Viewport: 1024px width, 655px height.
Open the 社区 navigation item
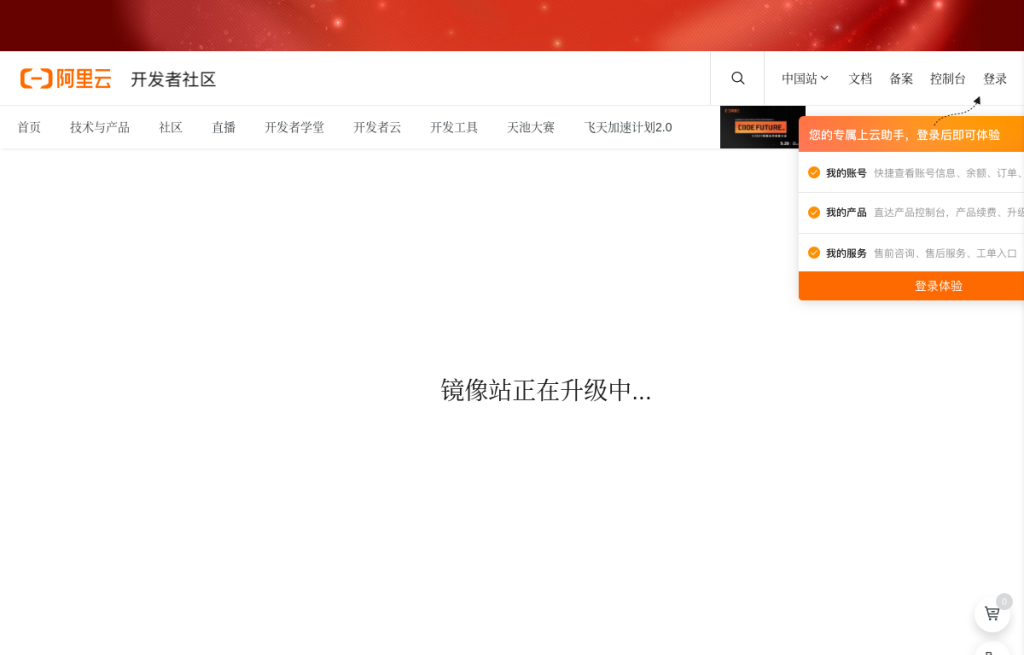click(x=171, y=127)
